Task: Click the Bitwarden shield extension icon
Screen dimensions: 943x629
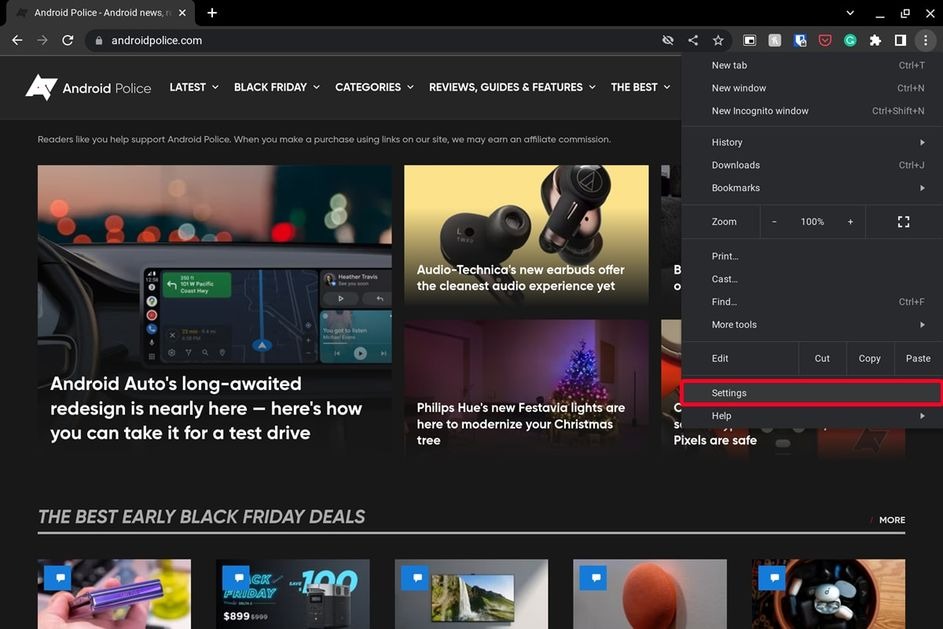Action: coord(800,40)
